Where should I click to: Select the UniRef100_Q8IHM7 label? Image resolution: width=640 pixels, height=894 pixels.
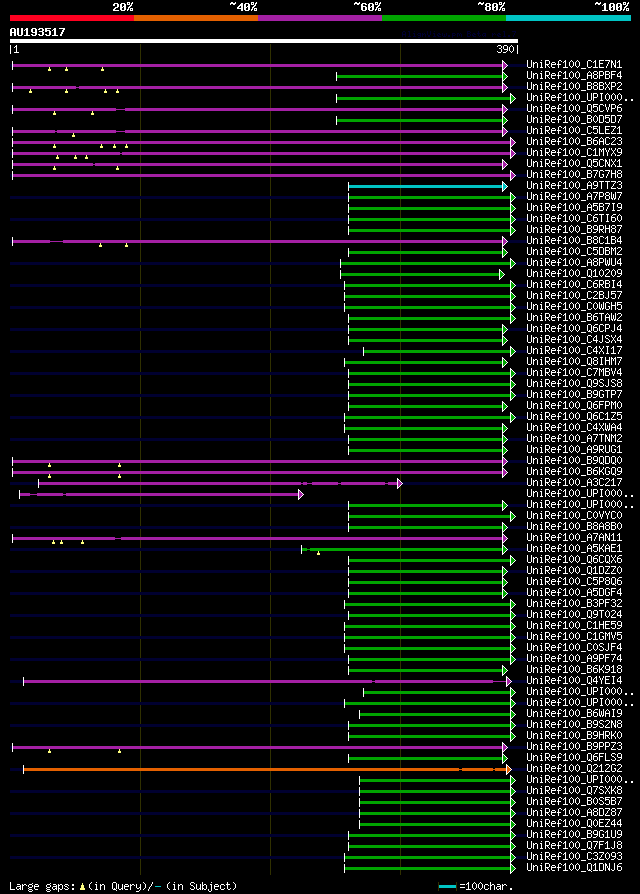(x=574, y=361)
